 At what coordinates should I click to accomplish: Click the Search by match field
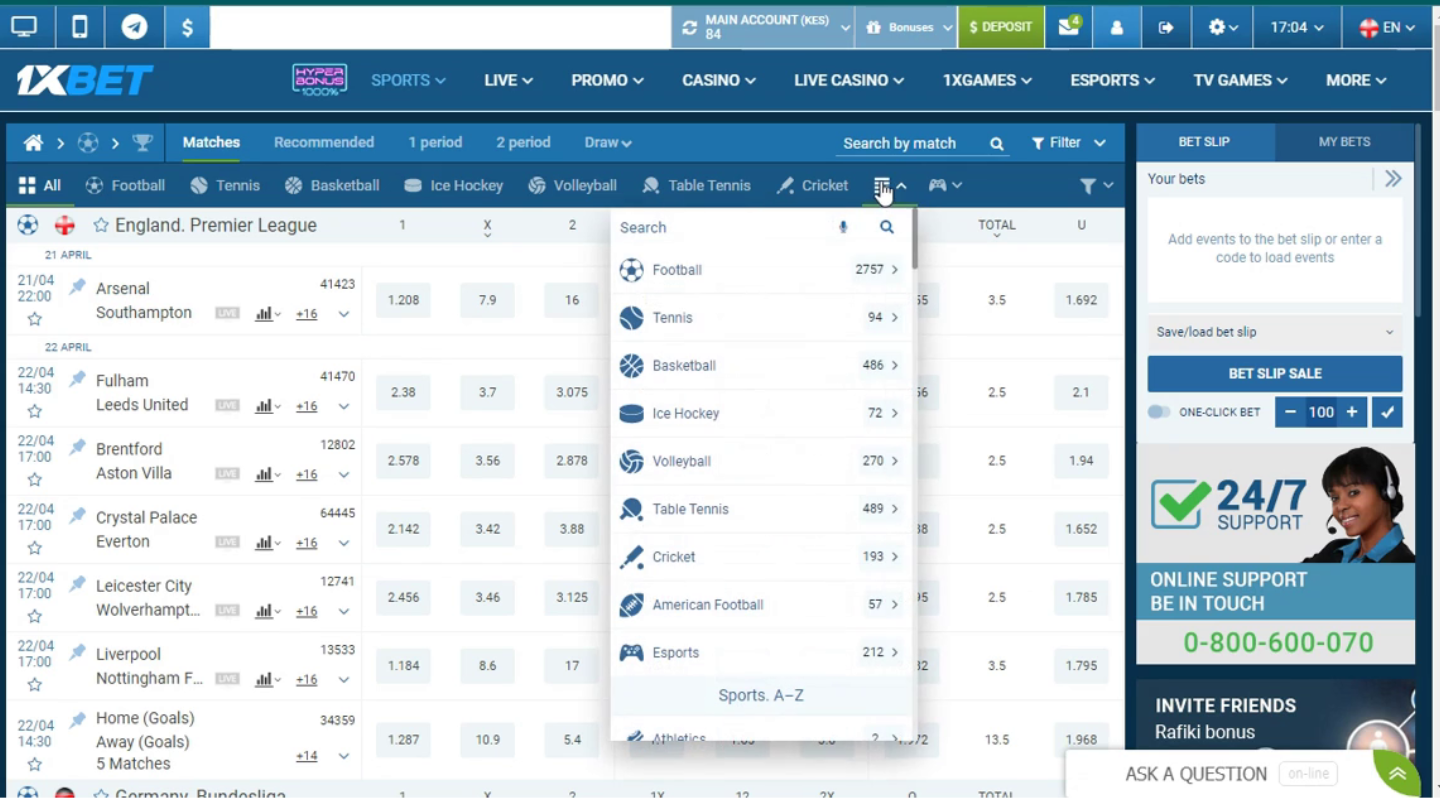[910, 143]
